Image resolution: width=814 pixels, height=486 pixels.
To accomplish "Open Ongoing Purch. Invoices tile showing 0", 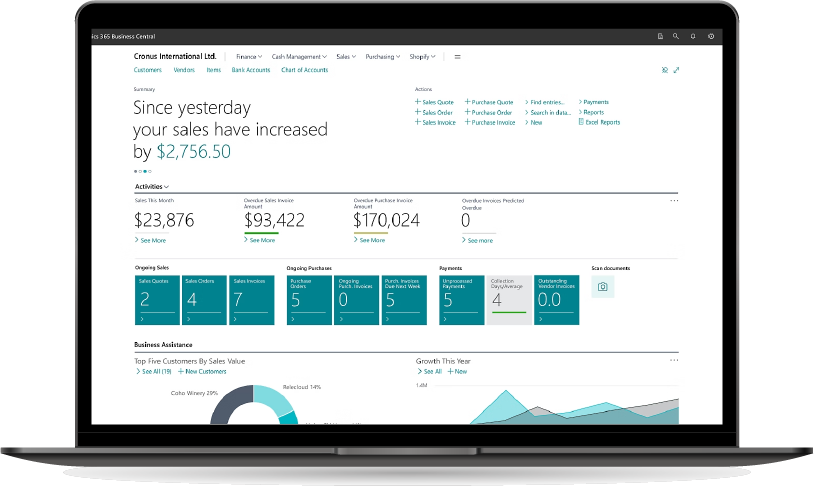I will pyautogui.click(x=357, y=300).
